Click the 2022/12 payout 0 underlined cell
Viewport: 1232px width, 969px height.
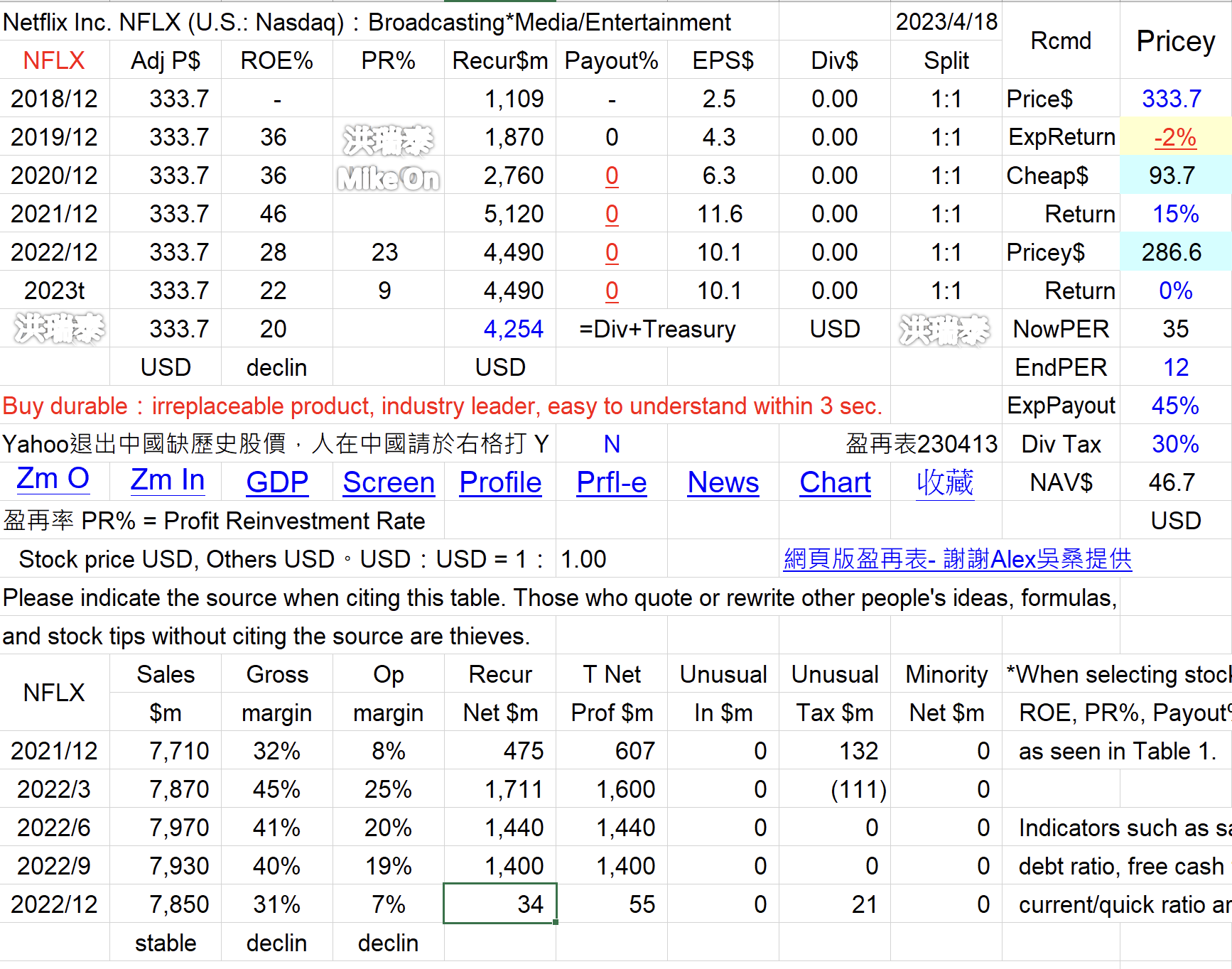coord(612,252)
